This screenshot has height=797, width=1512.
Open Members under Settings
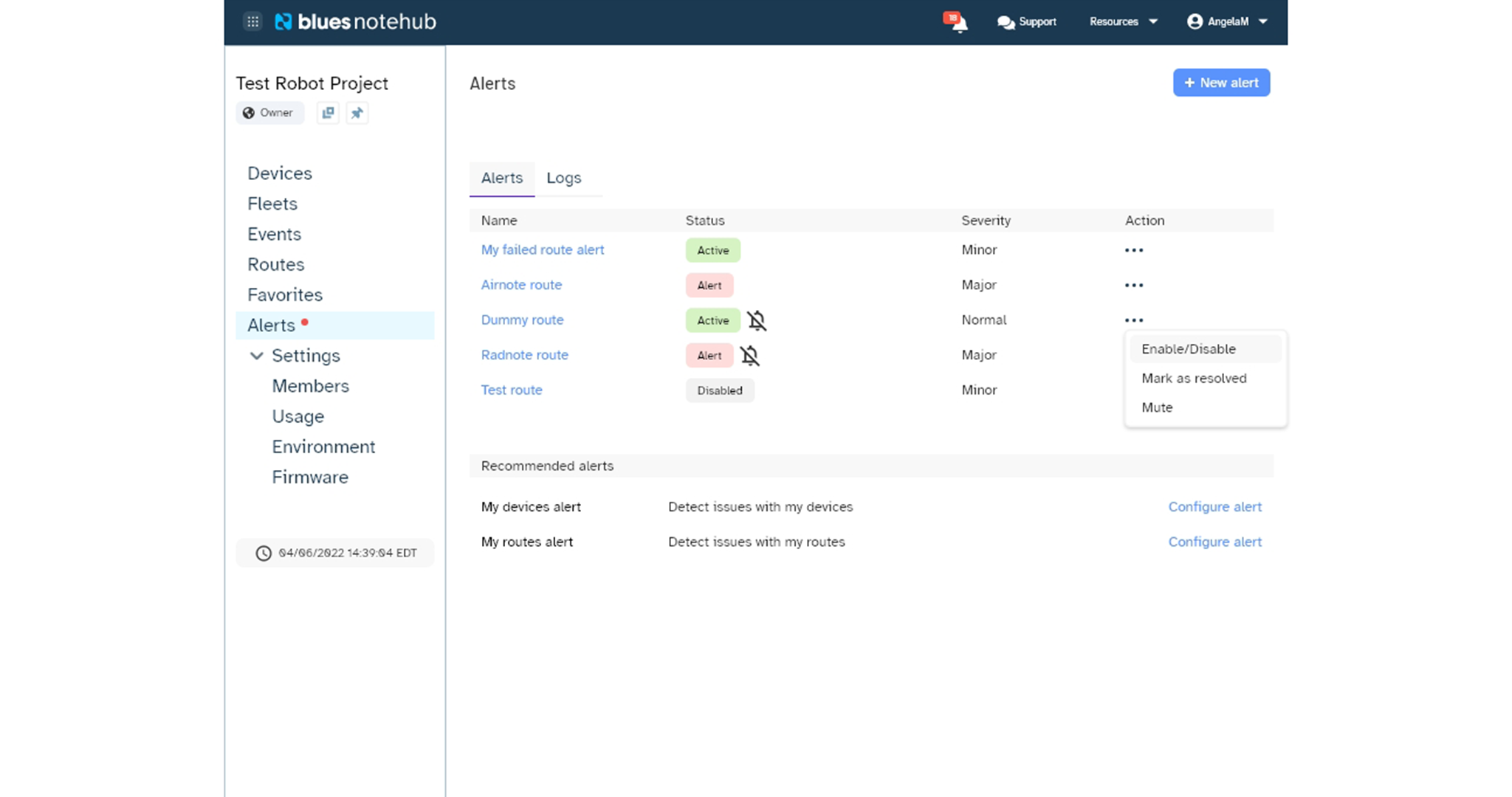[x=310, y=386]
